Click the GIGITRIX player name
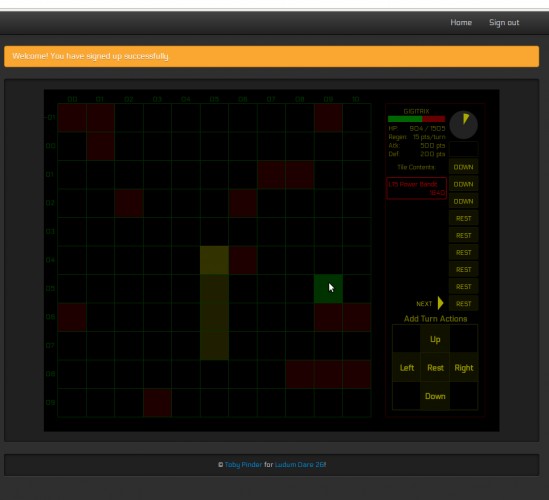Viewport: 549px width, 500px height. coord(416,111)
